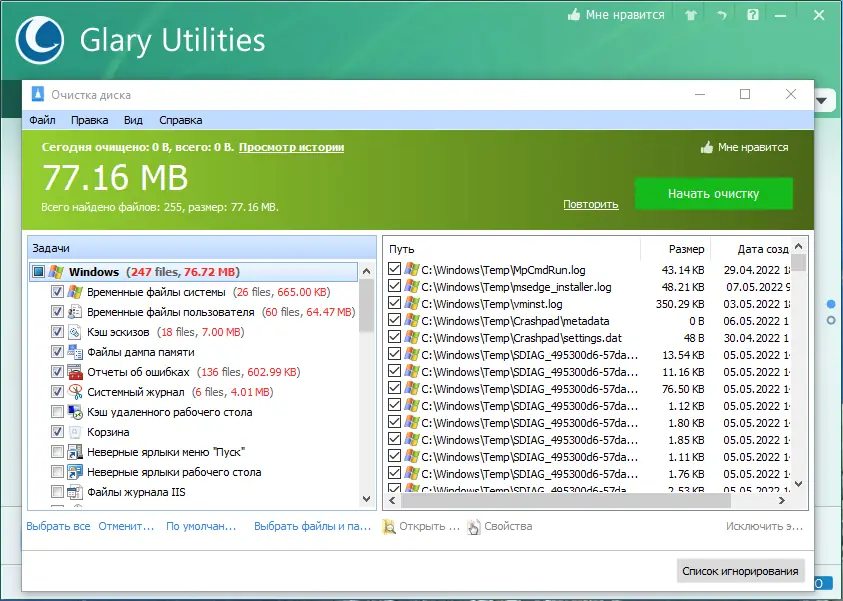Viewport: 843px width, 601px height.
Task: Uncheck Временные файлы системы
Action: tap(57, 292)
